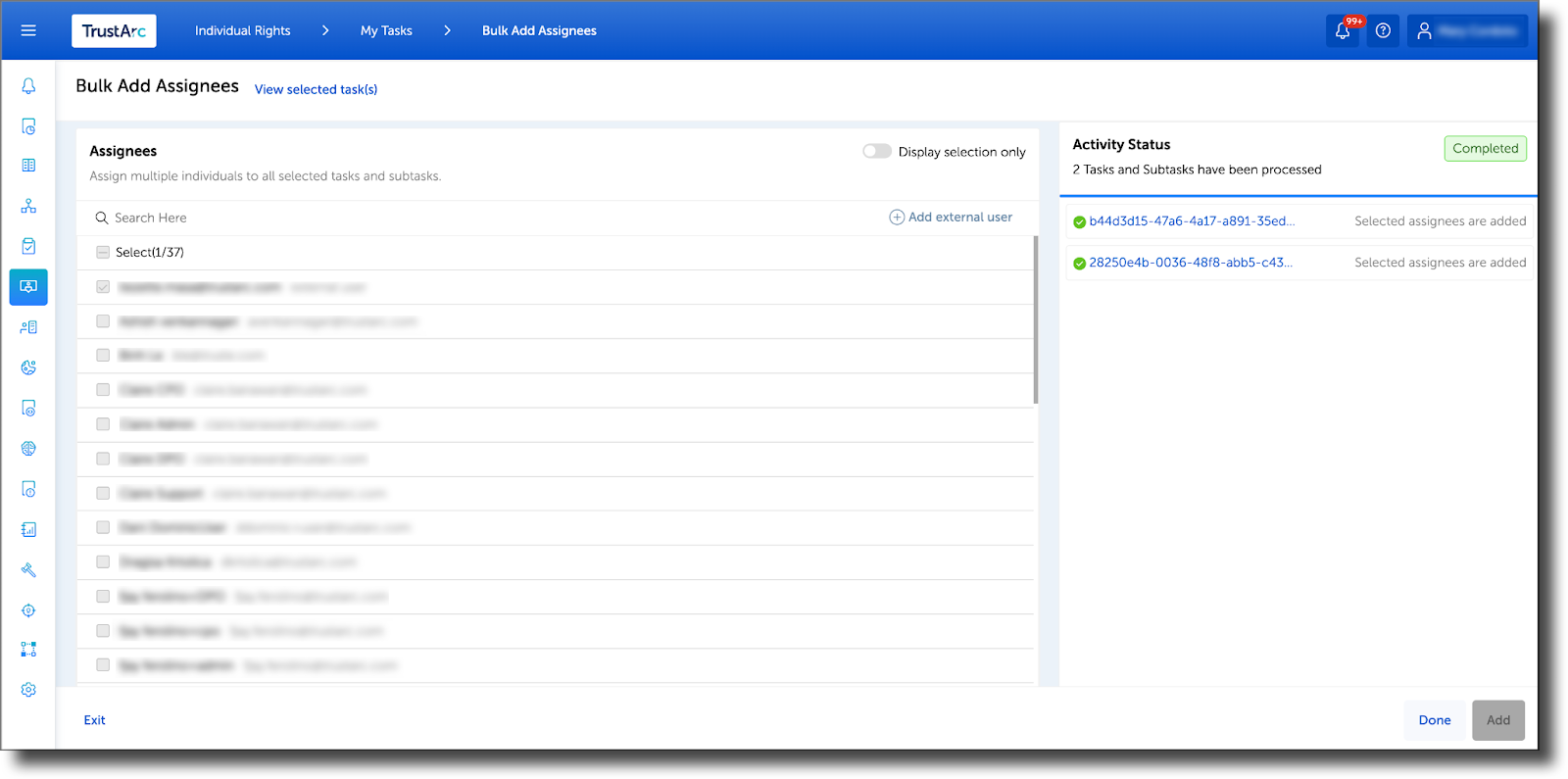Click the search magnifier icon in Assignees
The image size is (1568, 779).
pyautogui.click(x=101, y=218)
